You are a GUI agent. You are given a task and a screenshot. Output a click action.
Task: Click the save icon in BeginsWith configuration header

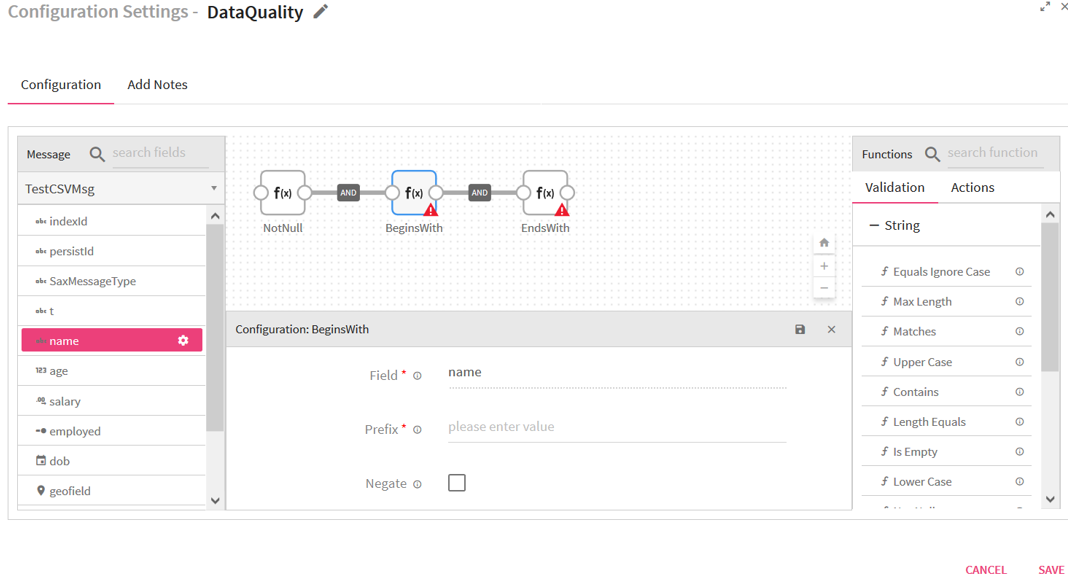click(x=800, y=330)
